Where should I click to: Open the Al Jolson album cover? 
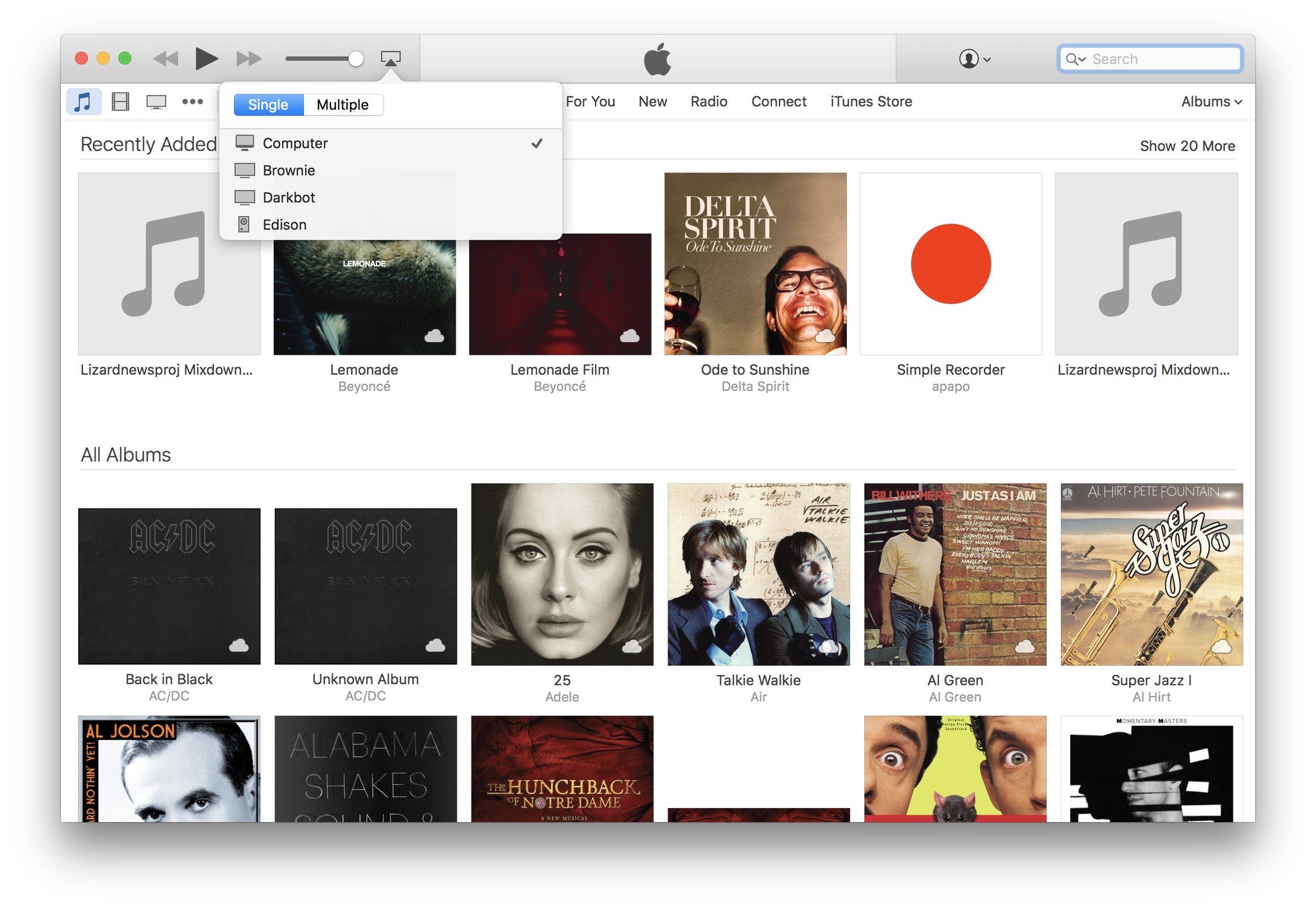(169, 769)
